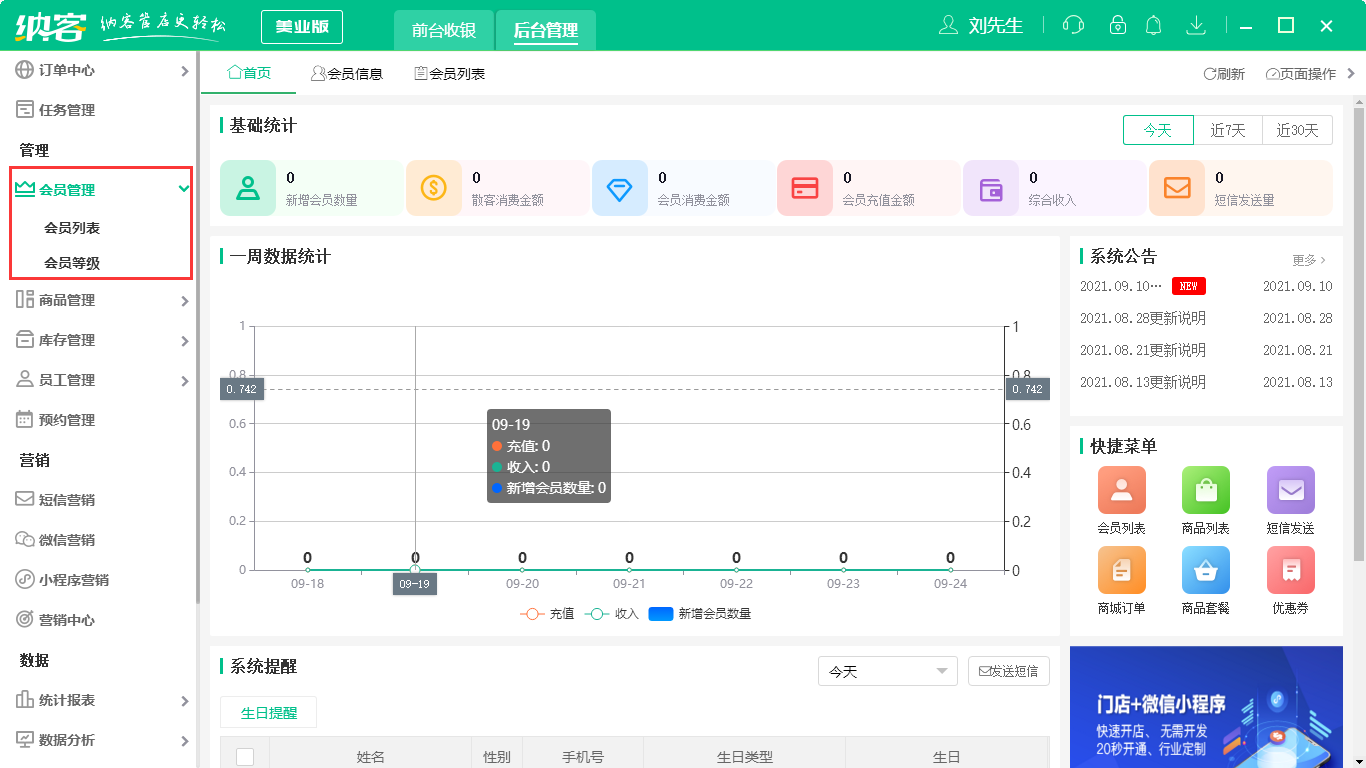This screenshot has height=768, width=1366.
Task: Click the 门店+微信小程序 banner
Action: (1206, 707)
